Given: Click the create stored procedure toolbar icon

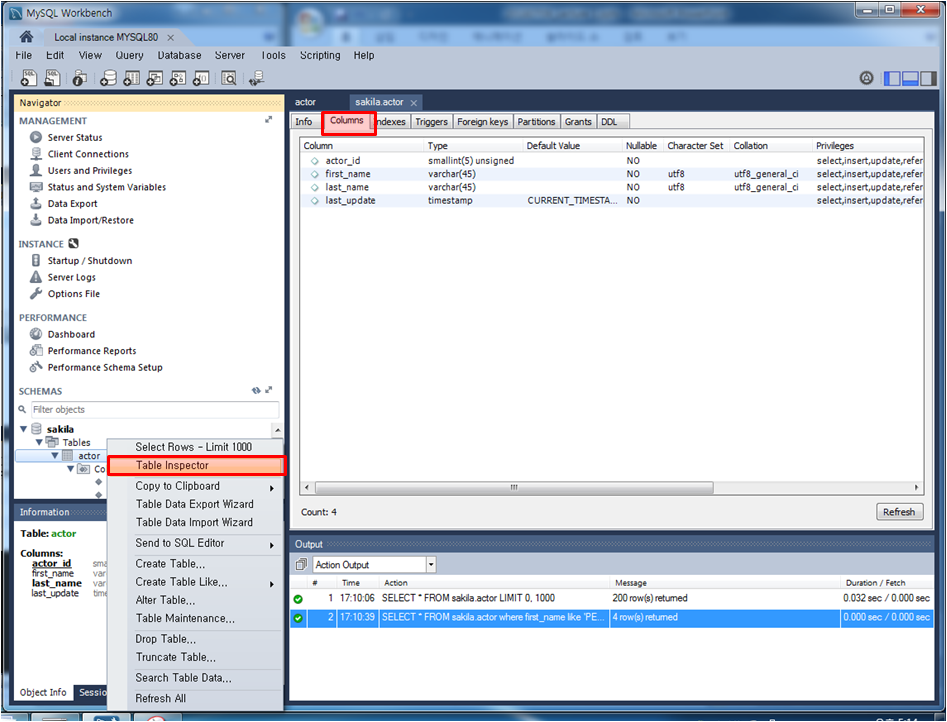Looking at the screenshot, I should click(178, 78).
